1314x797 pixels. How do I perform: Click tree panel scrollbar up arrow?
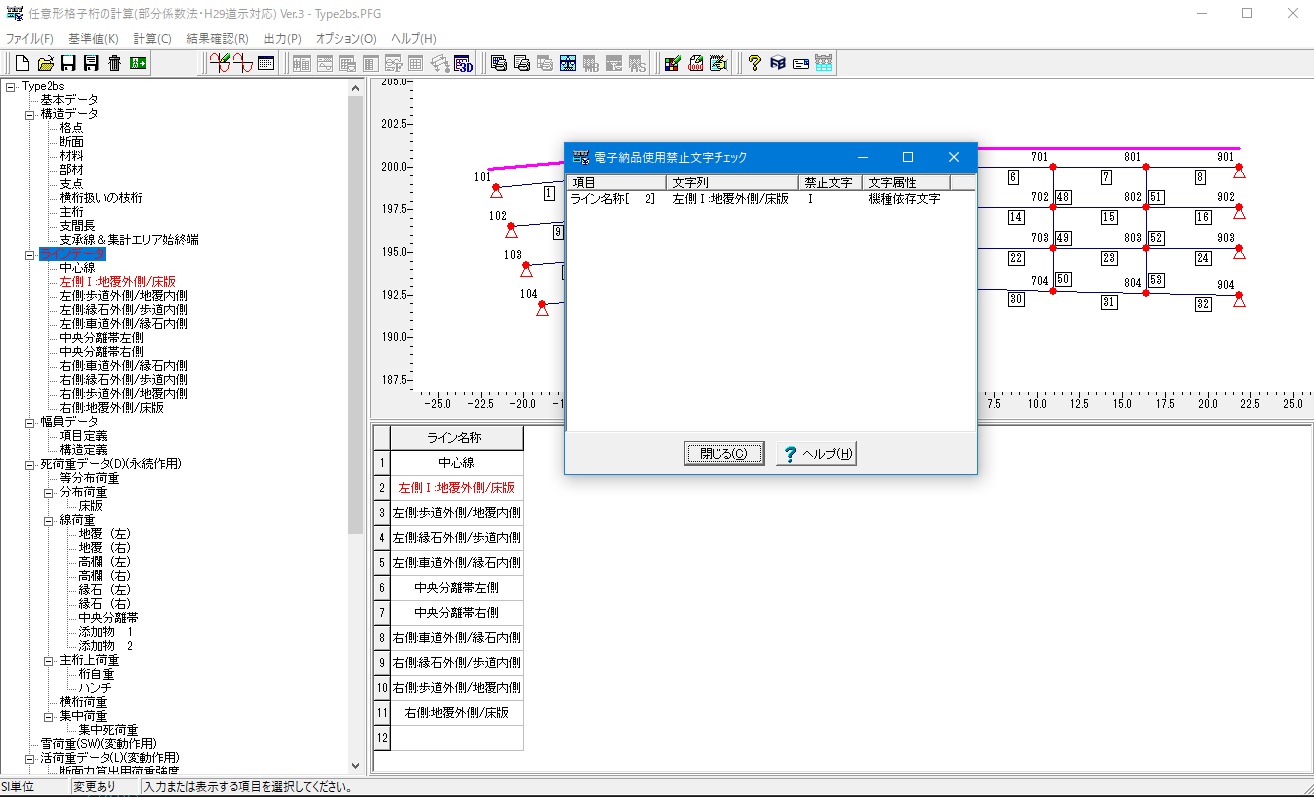[355, 87]
